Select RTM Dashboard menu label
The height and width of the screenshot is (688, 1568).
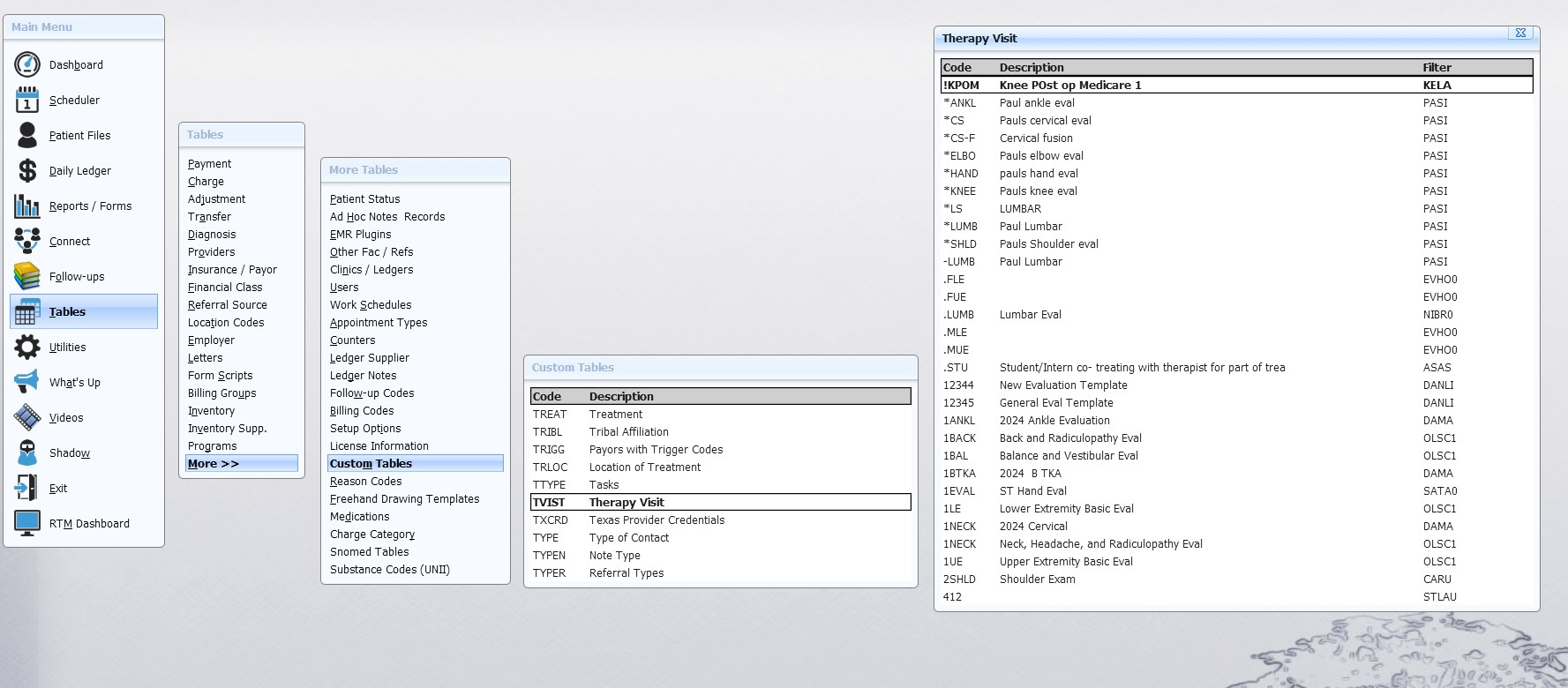89,524
